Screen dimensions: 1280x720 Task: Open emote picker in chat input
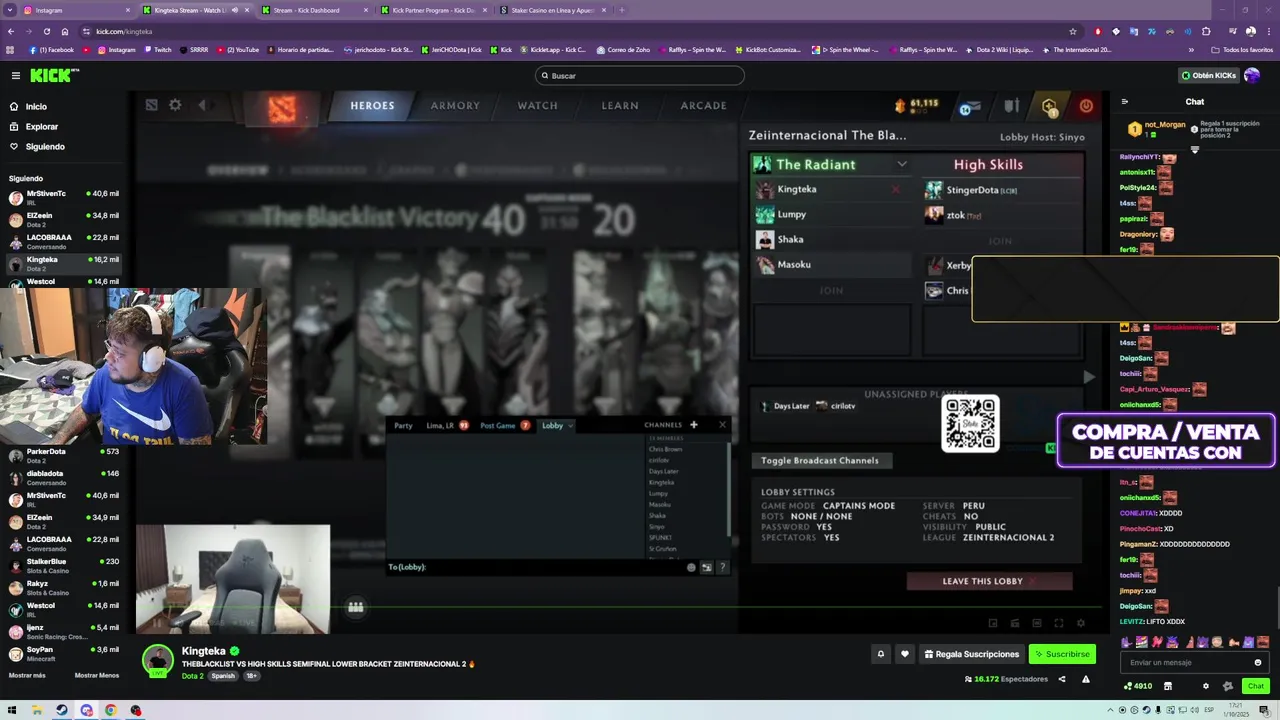click(x=1258, y=662)
